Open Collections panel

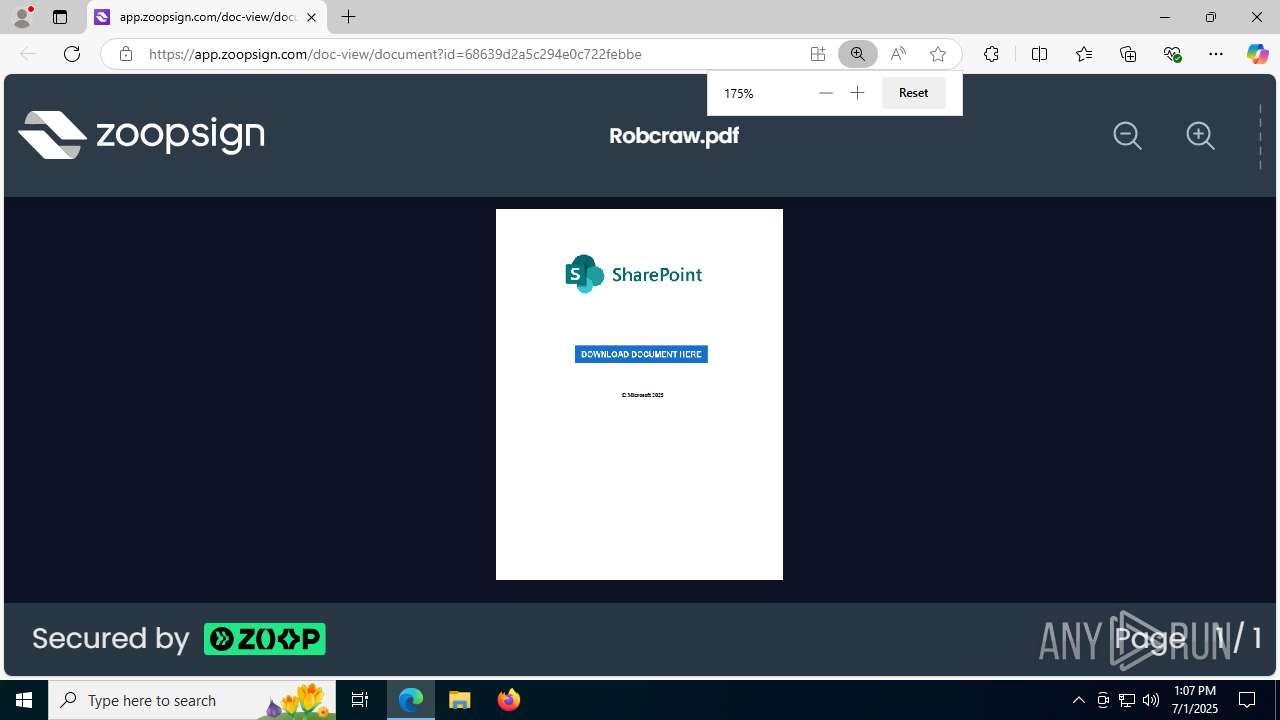[1128, 54]
